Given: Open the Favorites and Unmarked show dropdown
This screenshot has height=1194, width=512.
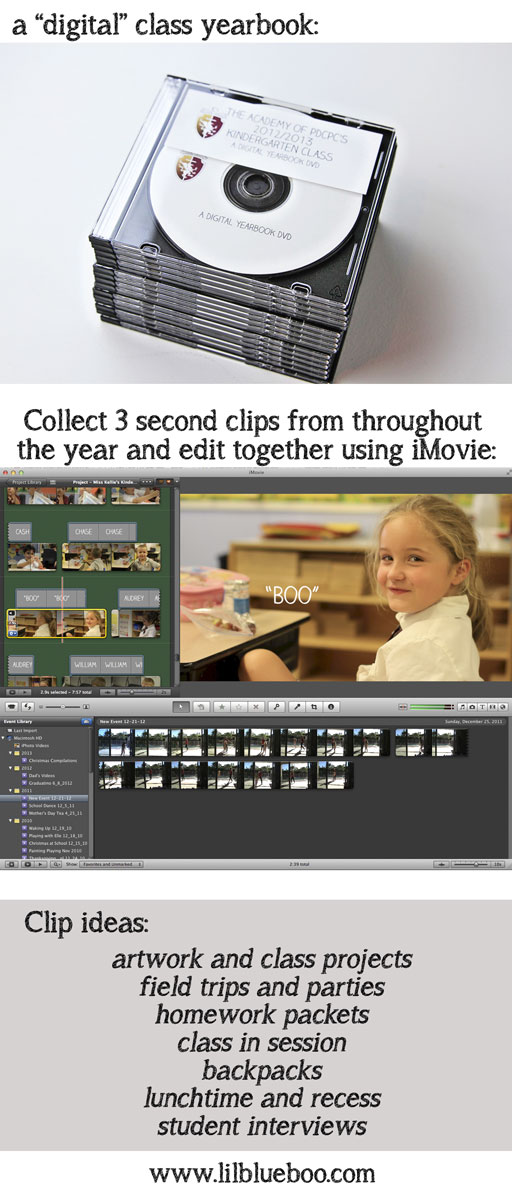Looking at the screenshot, I should 111,864.
